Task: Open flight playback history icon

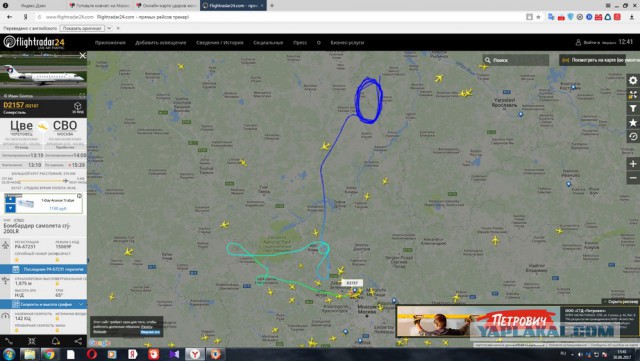Action: (x=633, y=136)
